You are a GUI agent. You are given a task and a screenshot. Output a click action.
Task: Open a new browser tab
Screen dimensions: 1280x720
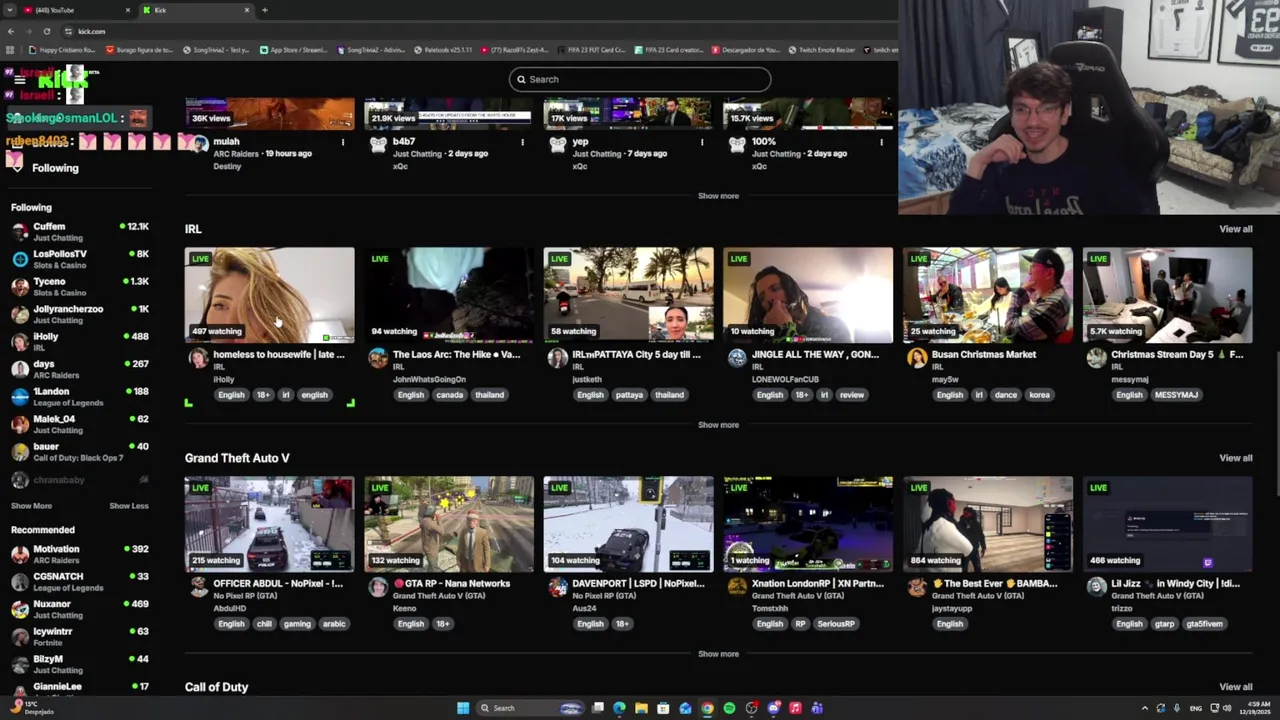[x=265, y=10]
